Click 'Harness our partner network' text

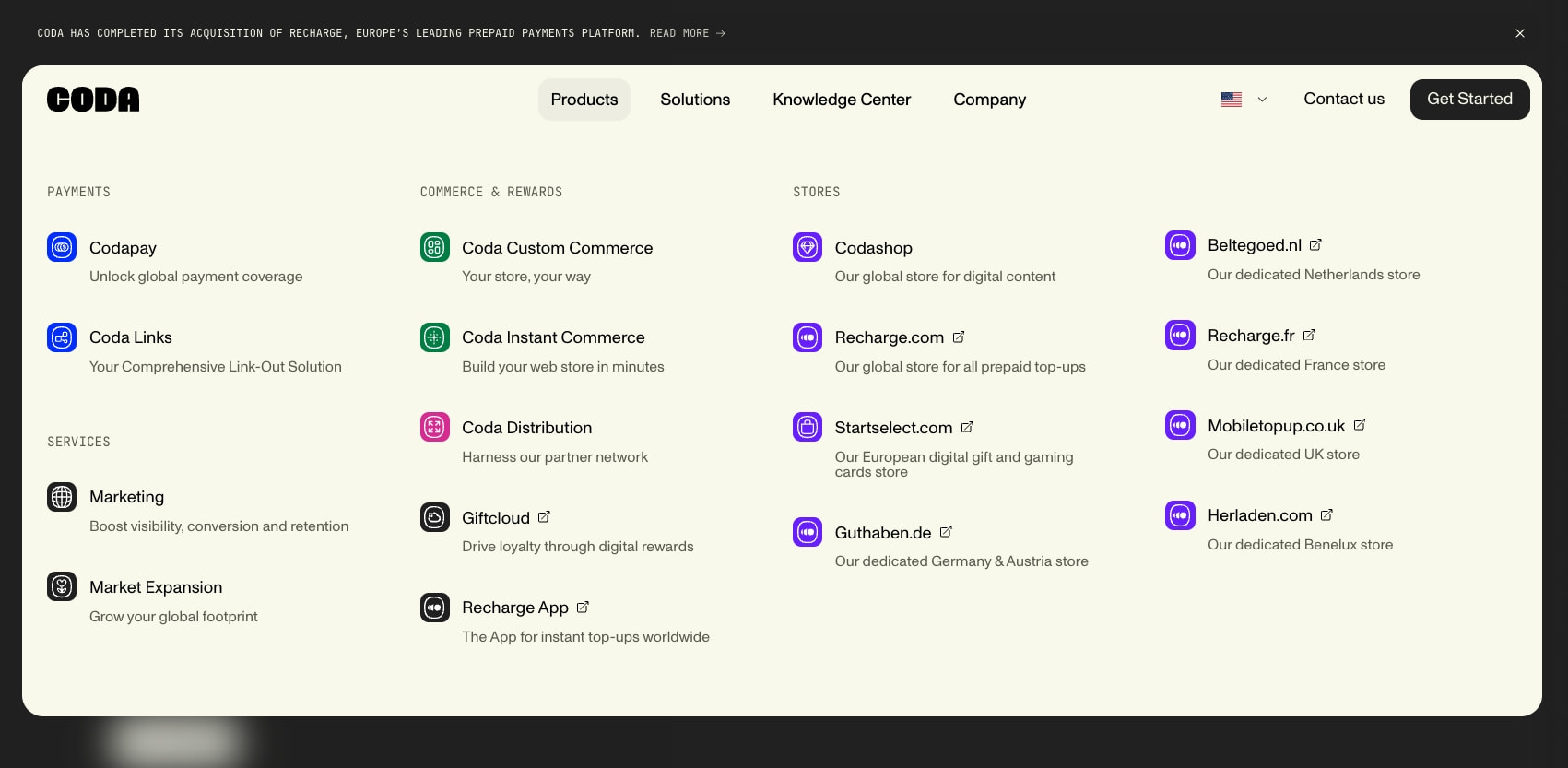[555, 457]
